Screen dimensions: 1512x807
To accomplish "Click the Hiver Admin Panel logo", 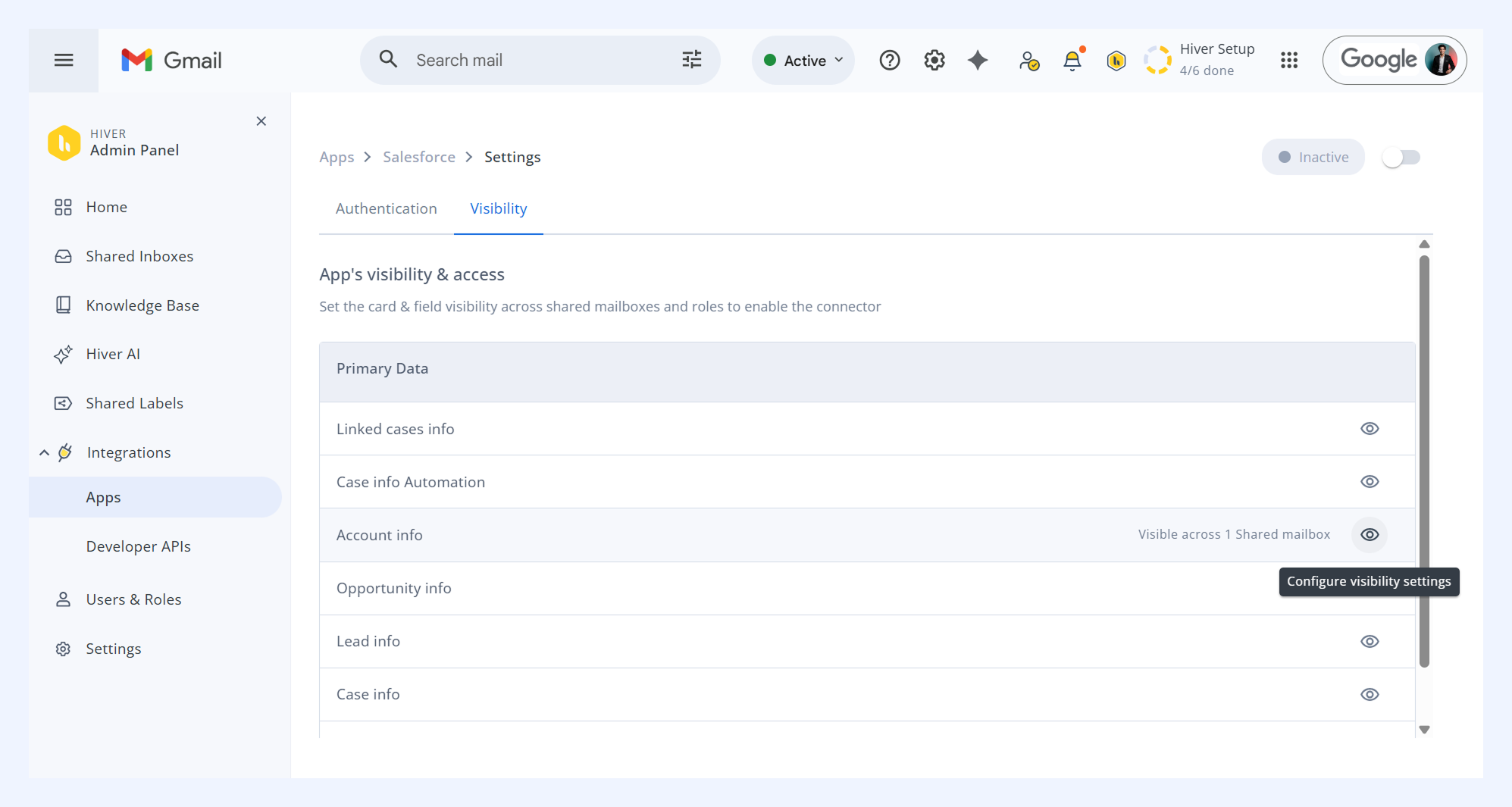I will (x=64, y=142).
